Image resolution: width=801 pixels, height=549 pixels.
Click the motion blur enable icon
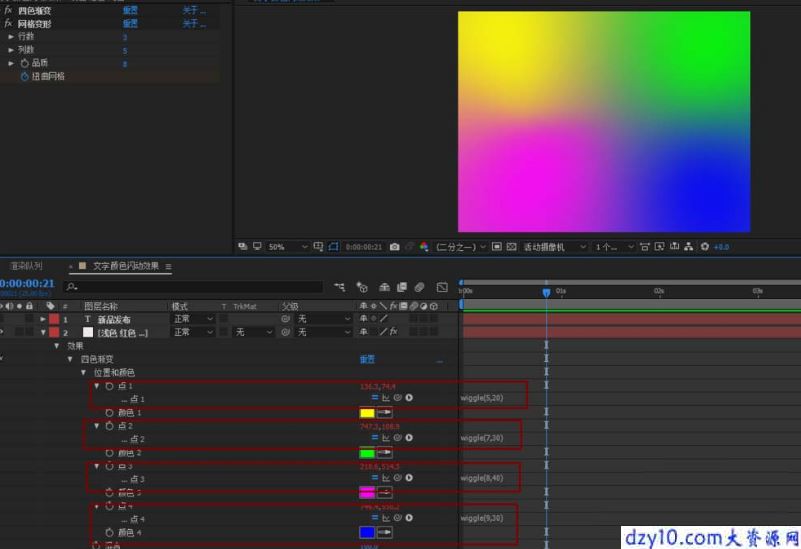419,287
